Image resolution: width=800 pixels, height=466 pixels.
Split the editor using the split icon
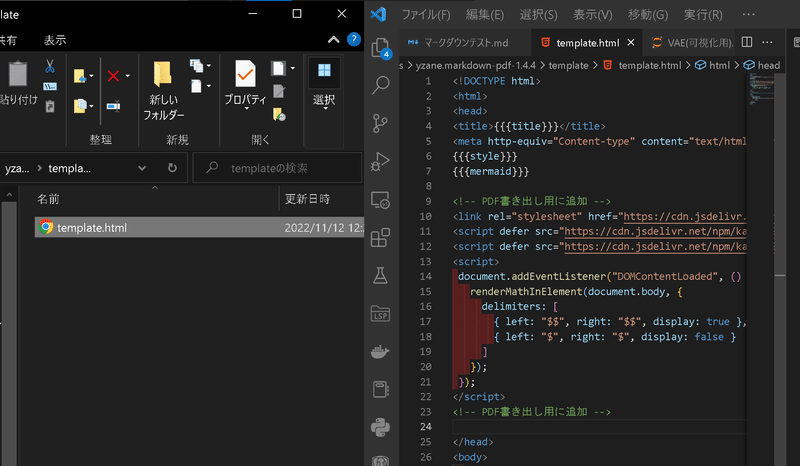pyautogui.click(x=747, y=42)
